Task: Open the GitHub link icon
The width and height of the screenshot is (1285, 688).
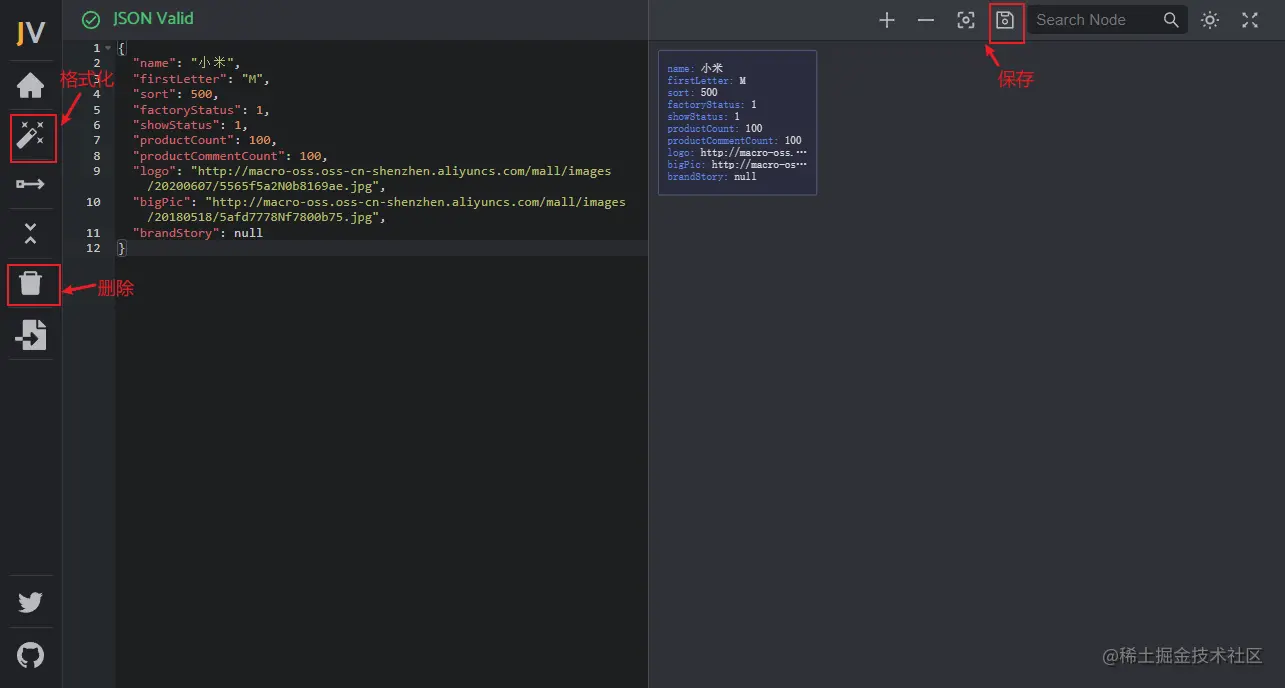Action: [31, 655]
